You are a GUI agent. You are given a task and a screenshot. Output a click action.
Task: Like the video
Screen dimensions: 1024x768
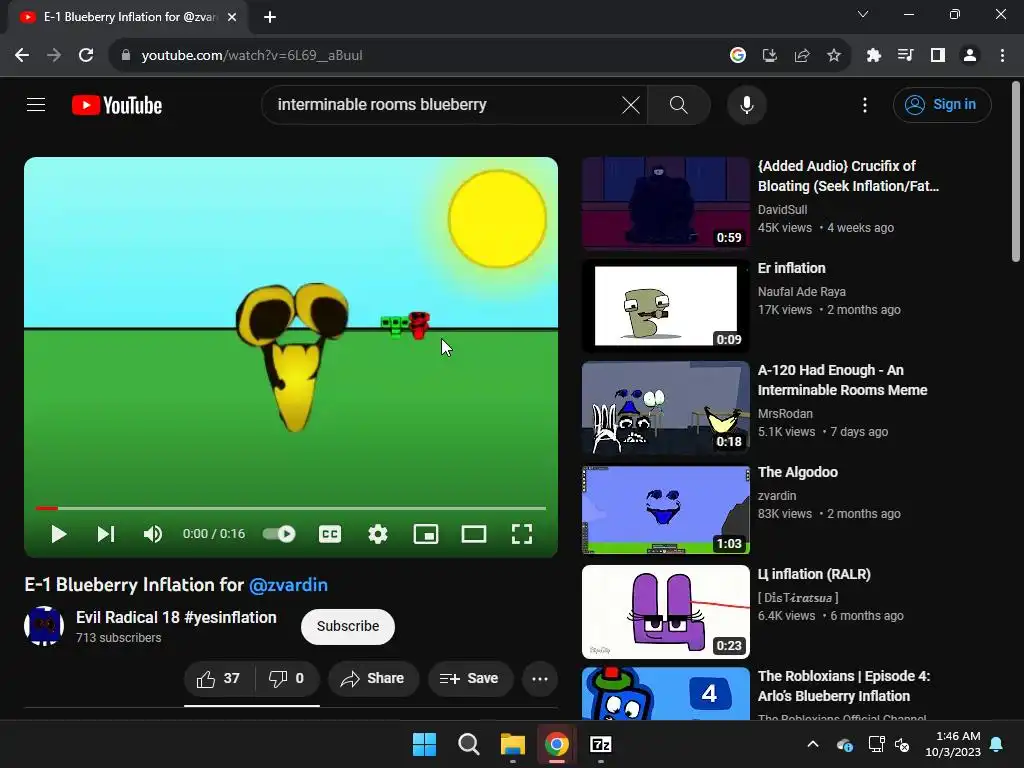219,679
